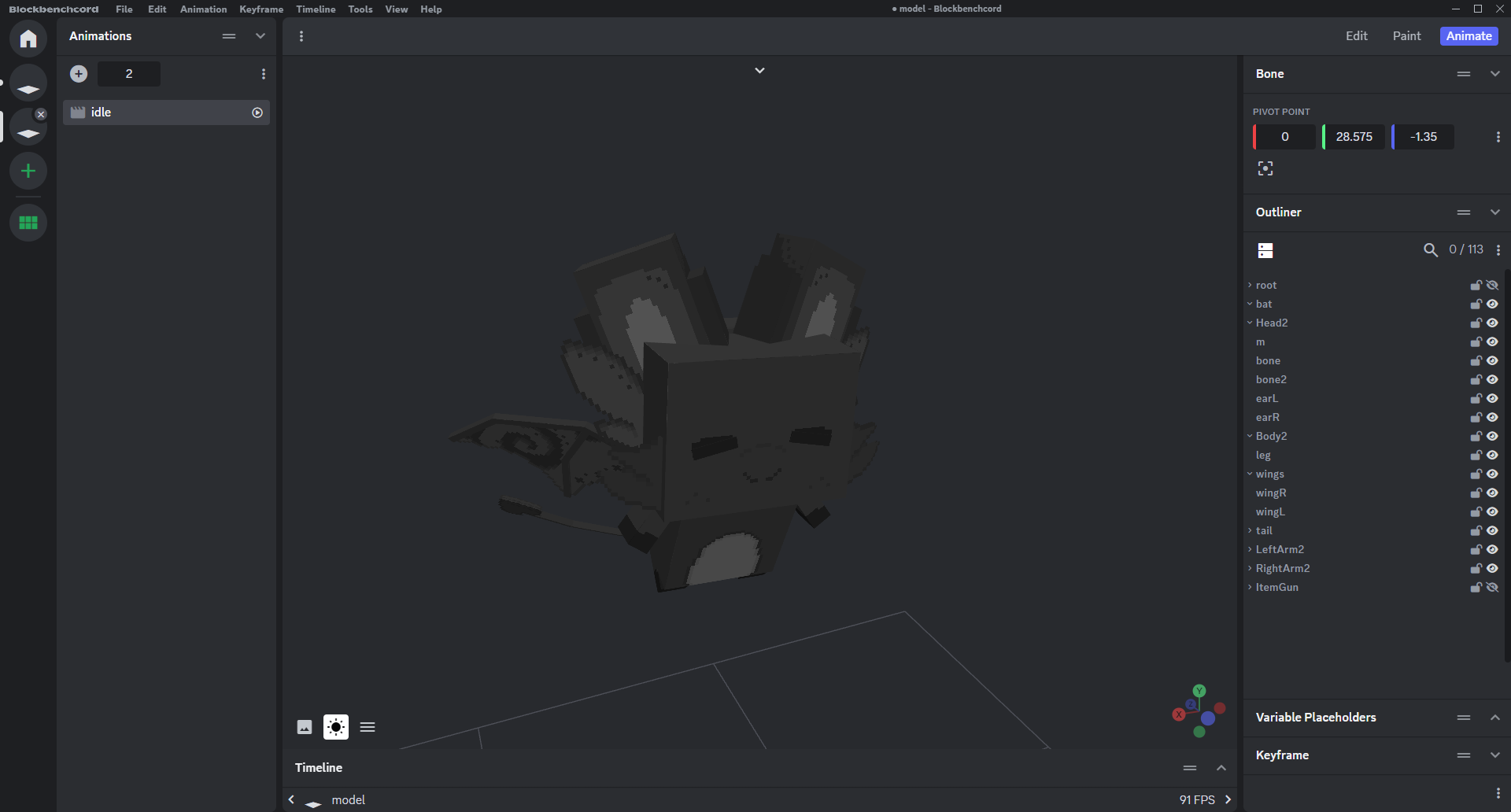This screenshot has width=1511, height=812.
Task: Select the earL bone in Outliner
Action: point(1267,398)
